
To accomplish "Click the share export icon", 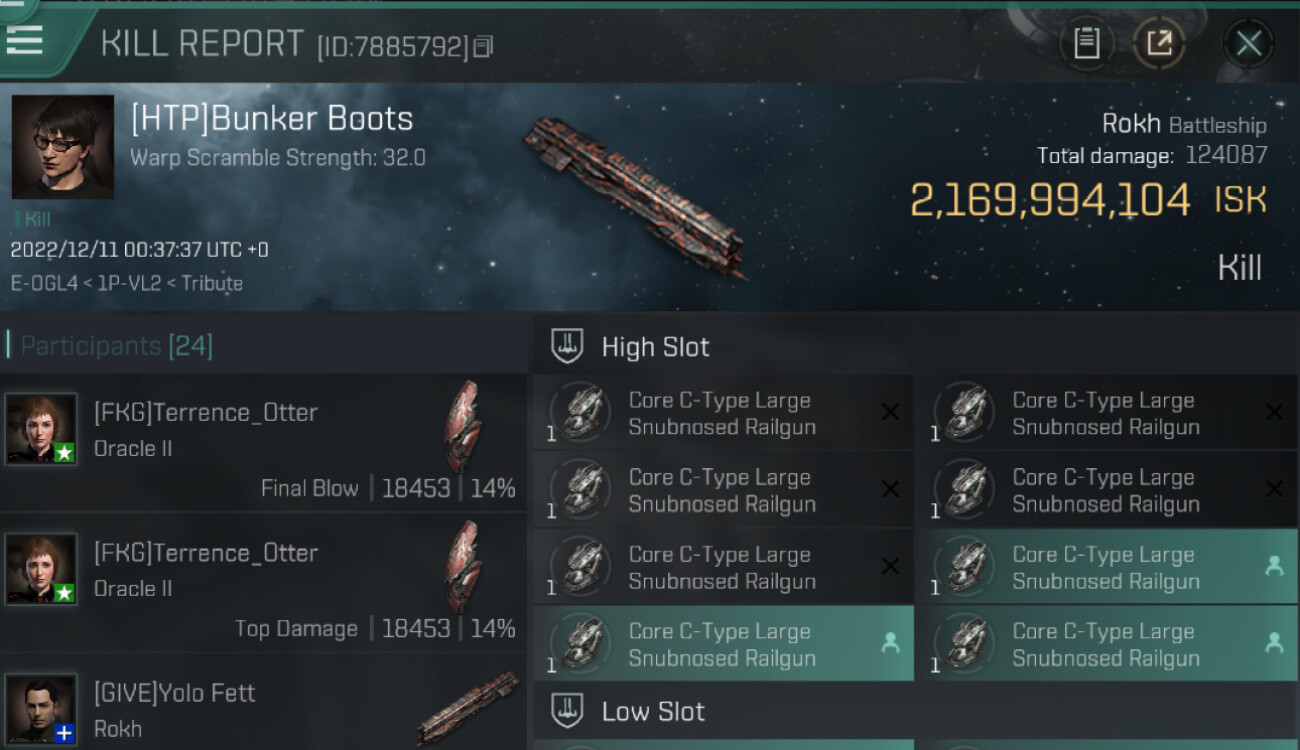I will pos(1159,43).
